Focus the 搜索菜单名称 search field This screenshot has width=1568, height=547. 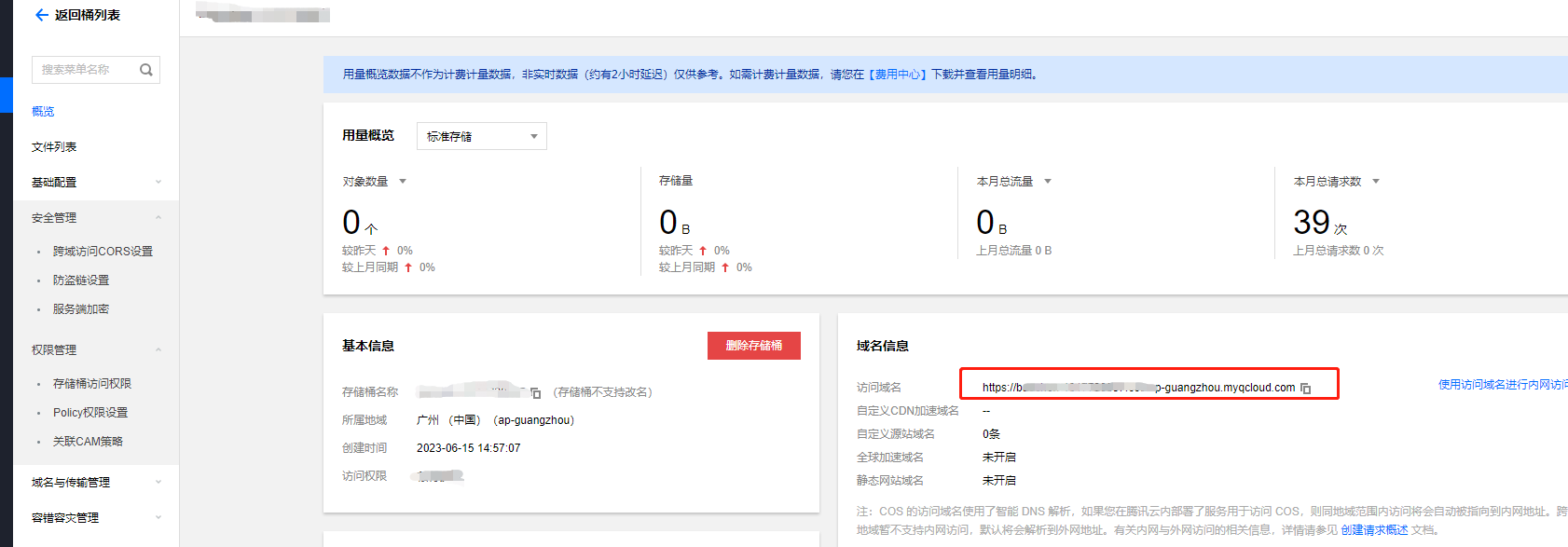click(86, 70)
